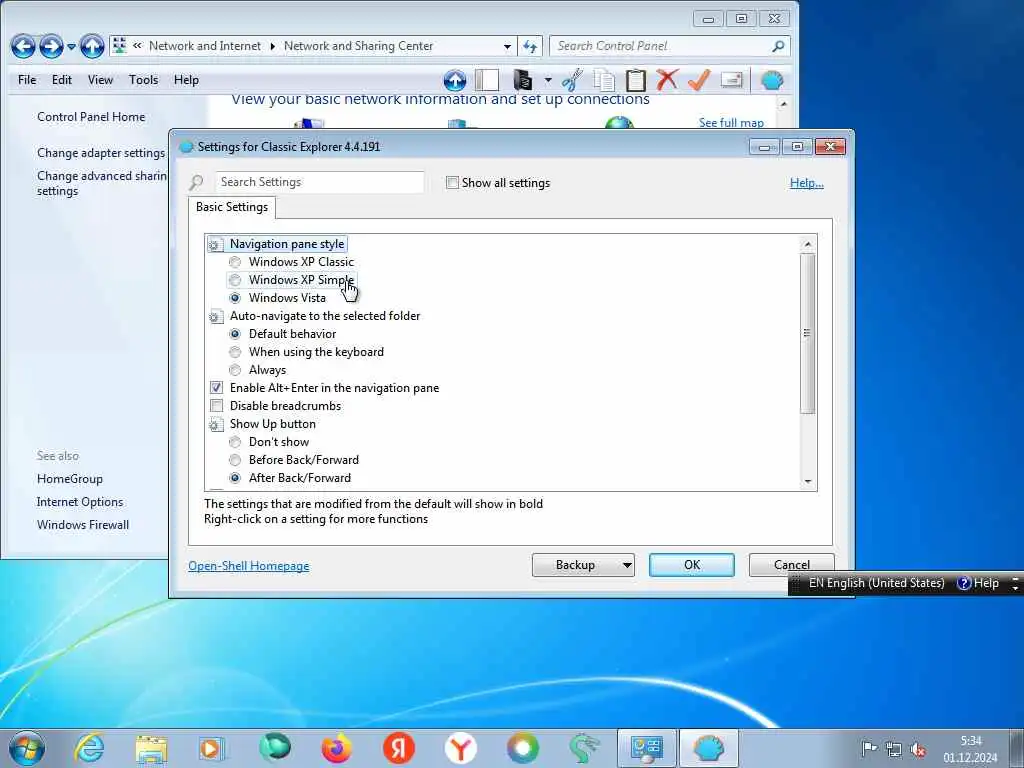The height and width of the screenshot is (768, 1024).
Task: Click the blue shell Settings toolbar icon
Action: coord(772,80)
